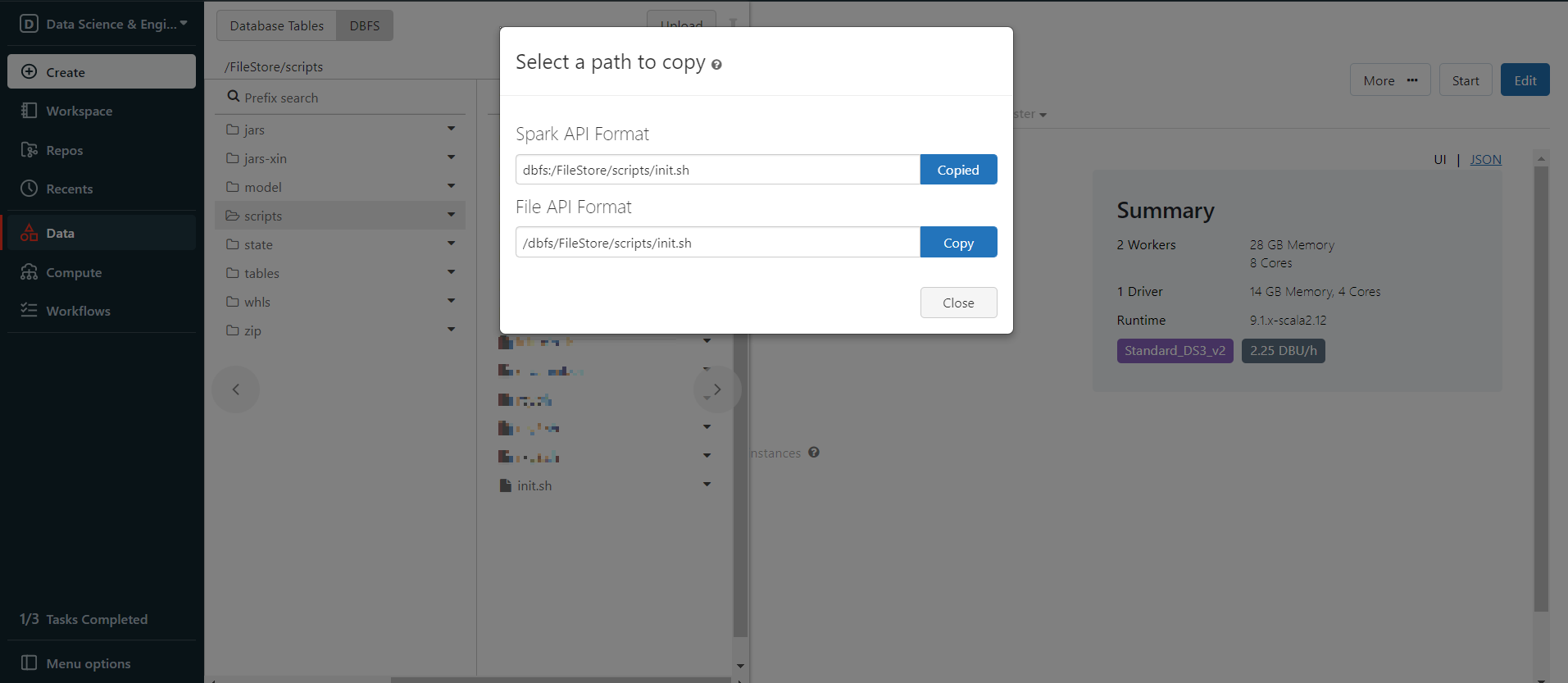This screenshot has height=683, width=1568.
Task: Click the Prefix search field
Action: pos(344,98)
